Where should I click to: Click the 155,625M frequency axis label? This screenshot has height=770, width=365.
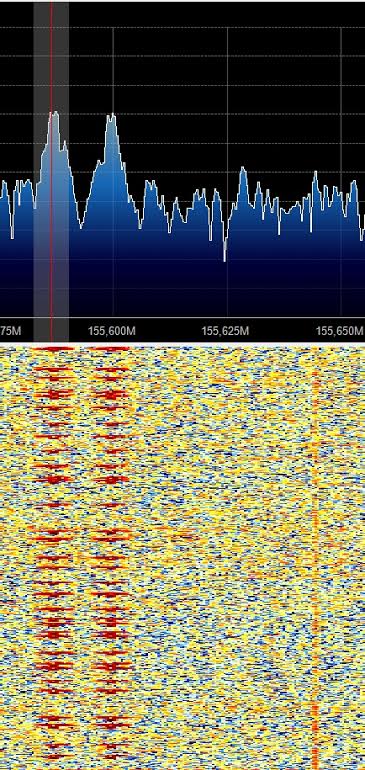tap(225, 331)
